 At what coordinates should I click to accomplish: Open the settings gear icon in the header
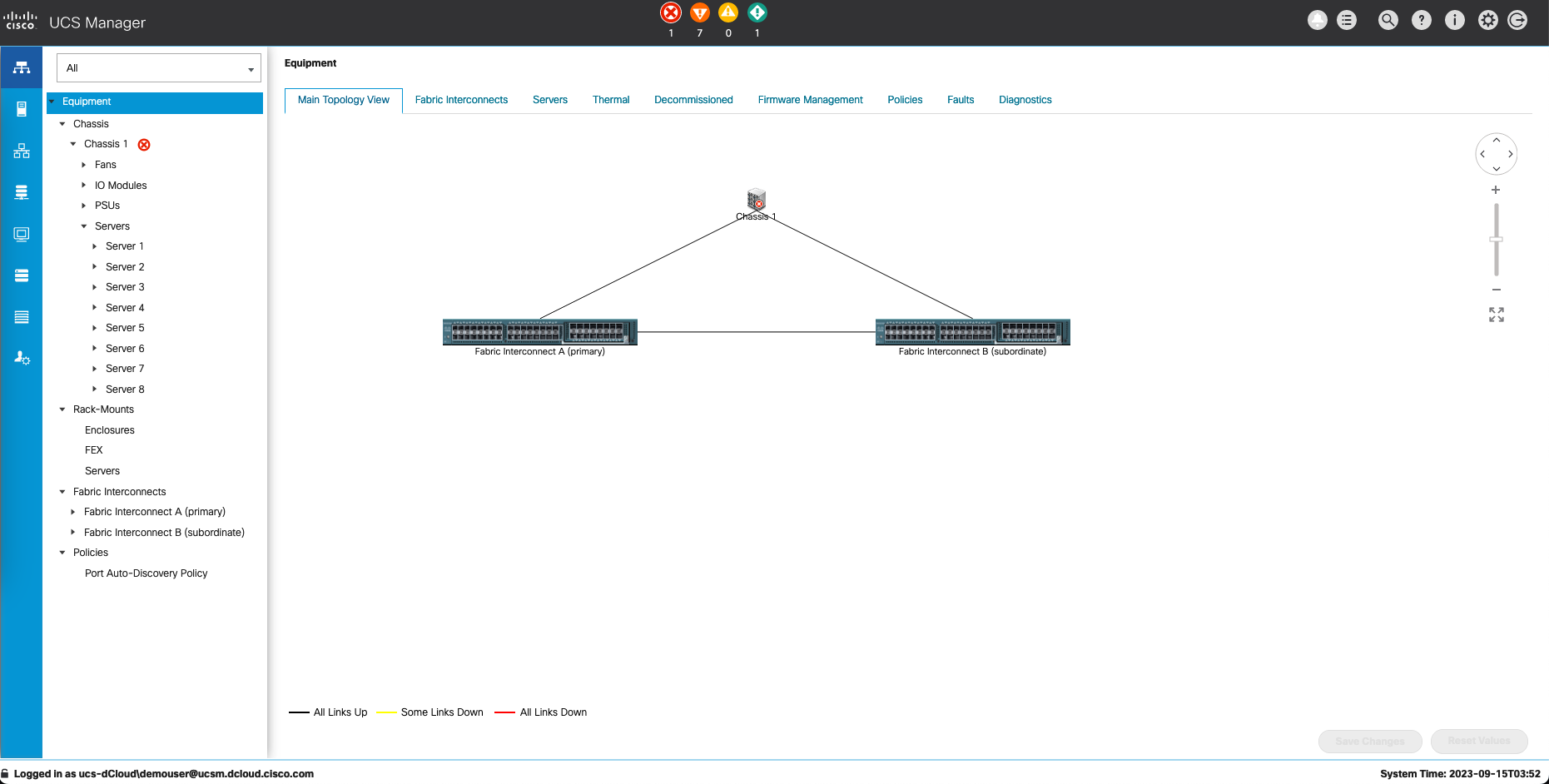(x=1487, y=20)
